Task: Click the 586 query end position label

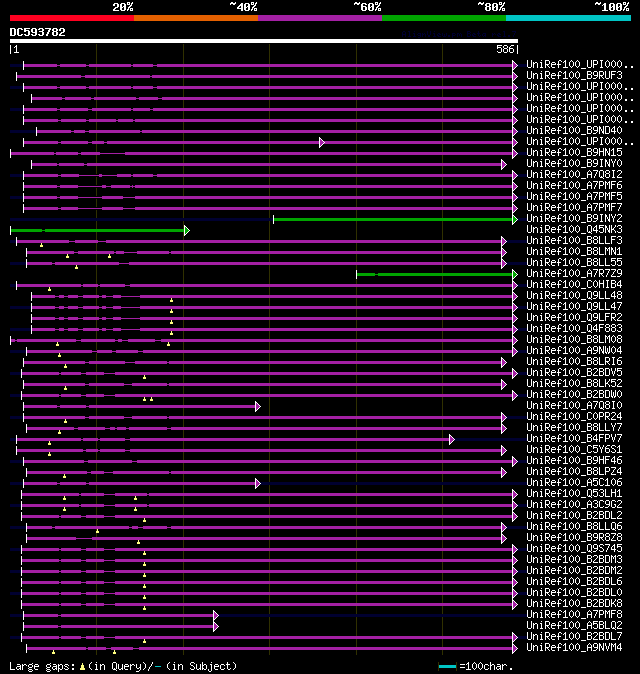Action: coord(505,49)
